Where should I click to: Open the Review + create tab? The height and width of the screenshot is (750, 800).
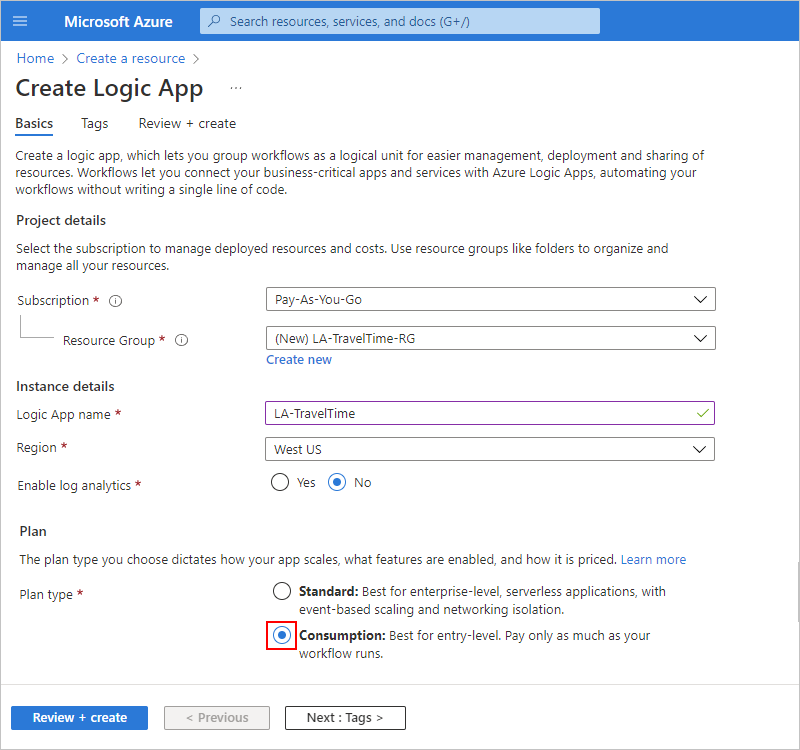[187, 123]
